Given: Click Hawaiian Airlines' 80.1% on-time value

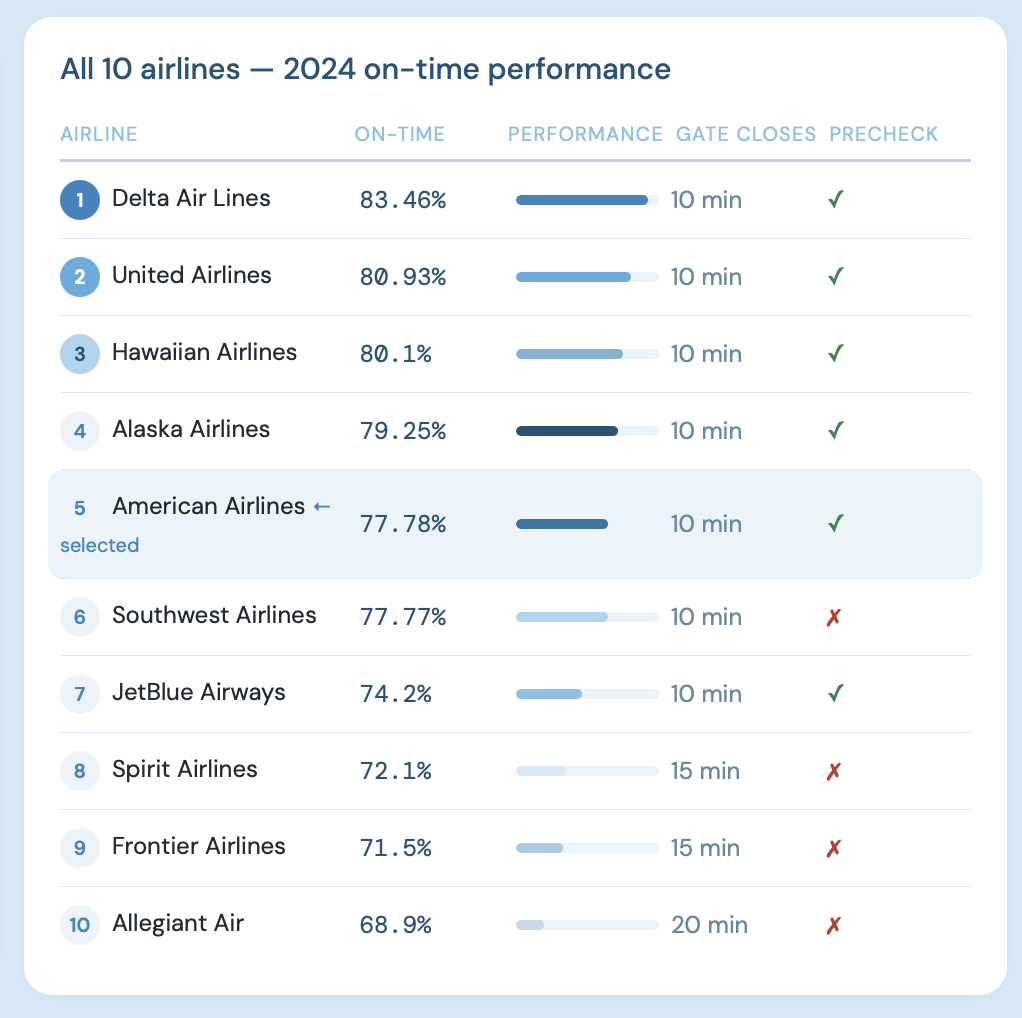Looking at the screenshot, I should tap(396, 354).
